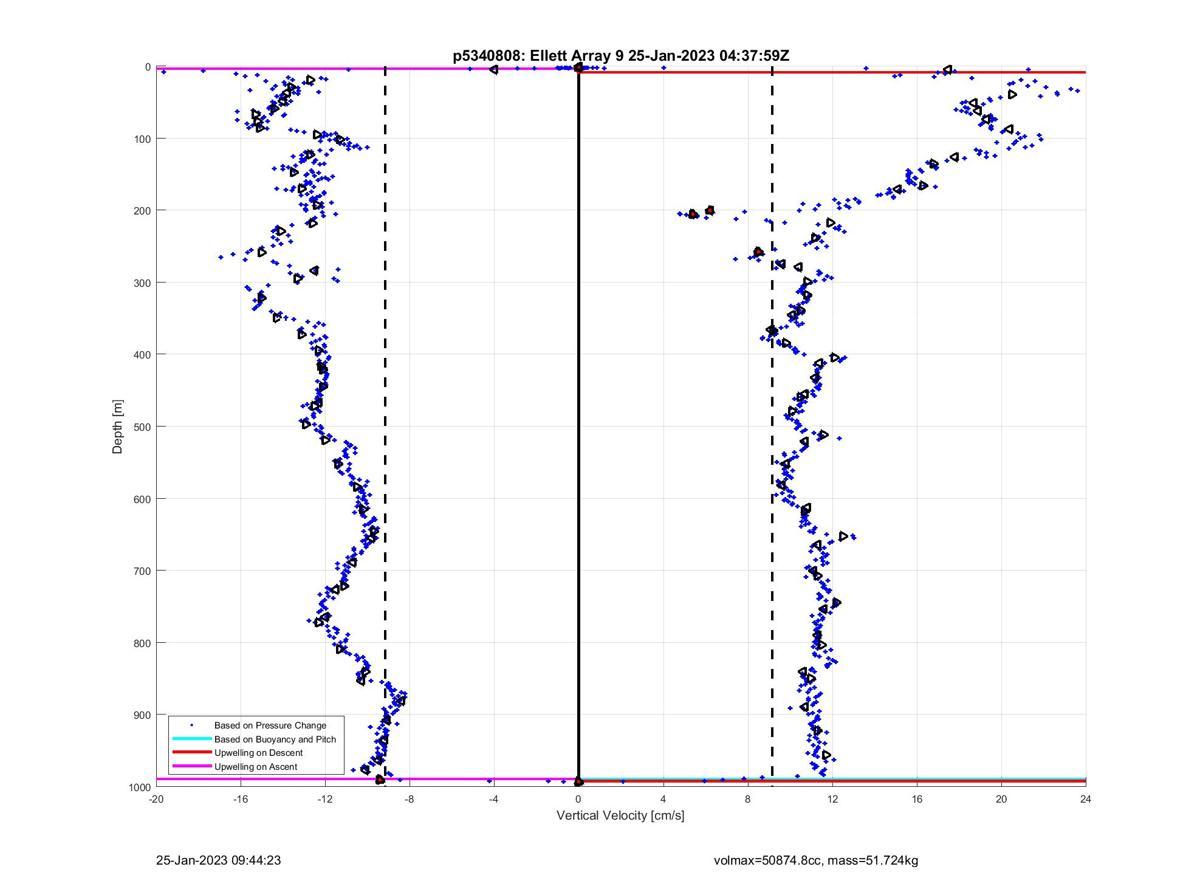The width and height of the screenshot is (1200, 885).
Task: Click x-axis tick label '16'
Action: pos(916,799)
